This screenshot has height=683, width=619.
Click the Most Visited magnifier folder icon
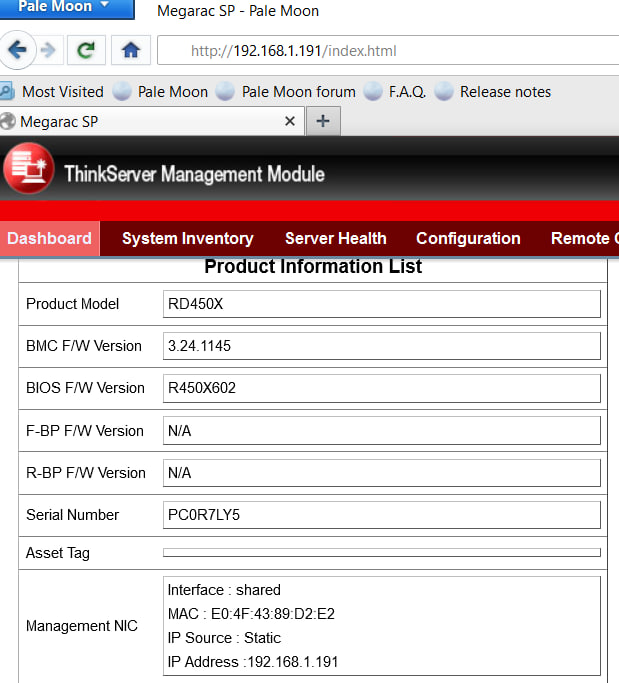[x=7, y=91]
